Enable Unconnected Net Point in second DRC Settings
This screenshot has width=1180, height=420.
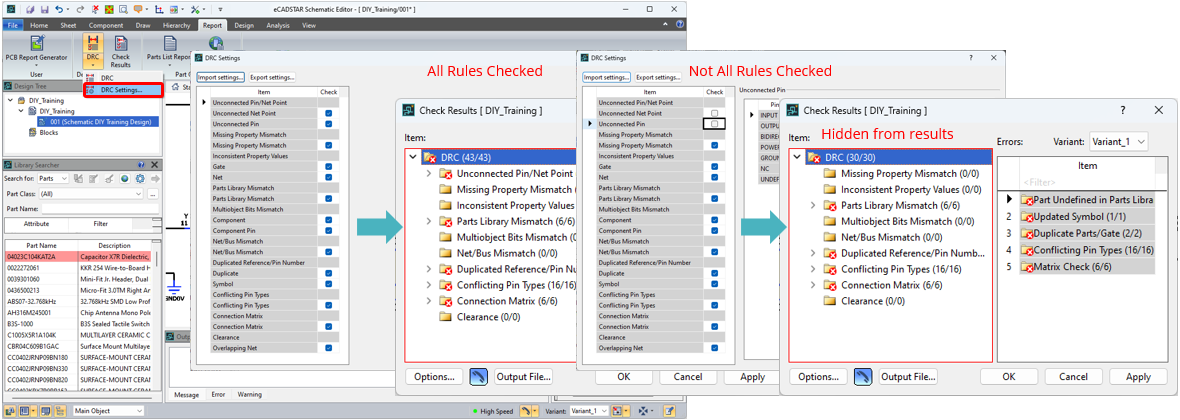[x=713, y=113]
